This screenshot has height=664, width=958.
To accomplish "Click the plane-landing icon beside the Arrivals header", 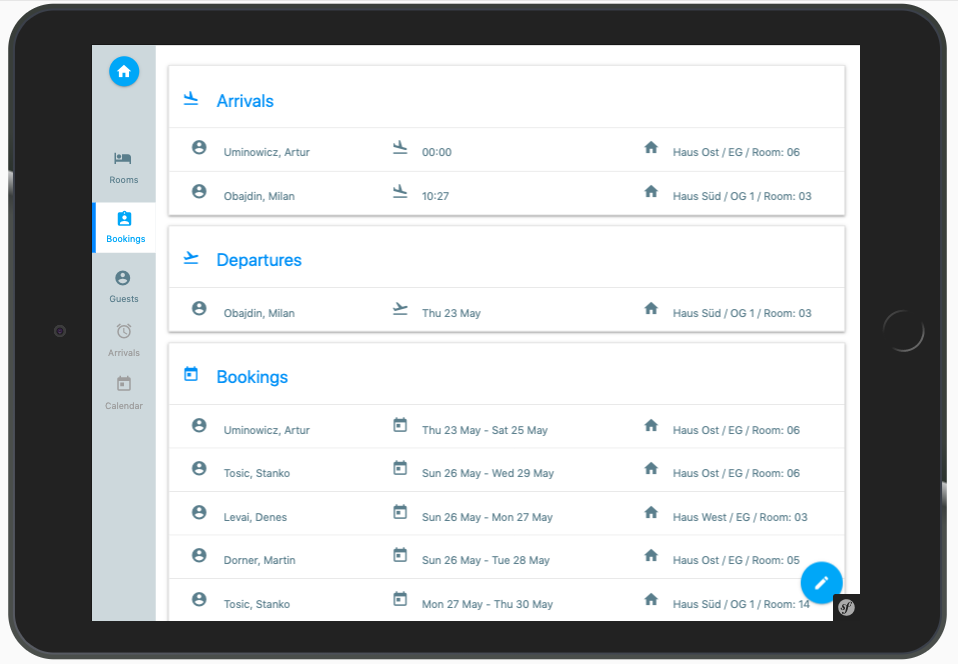I will (191, 98).
